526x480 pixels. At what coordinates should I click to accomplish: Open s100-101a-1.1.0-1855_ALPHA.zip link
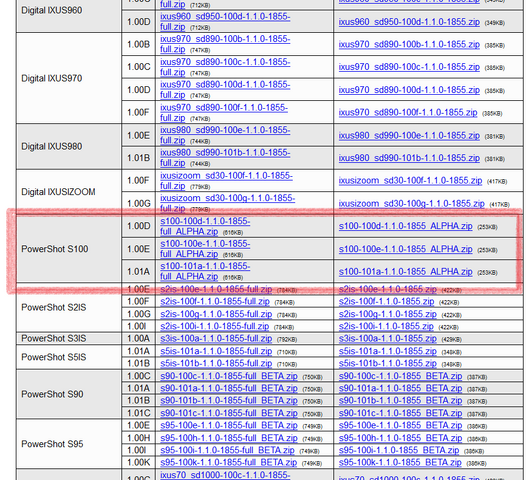click(405, 272)
